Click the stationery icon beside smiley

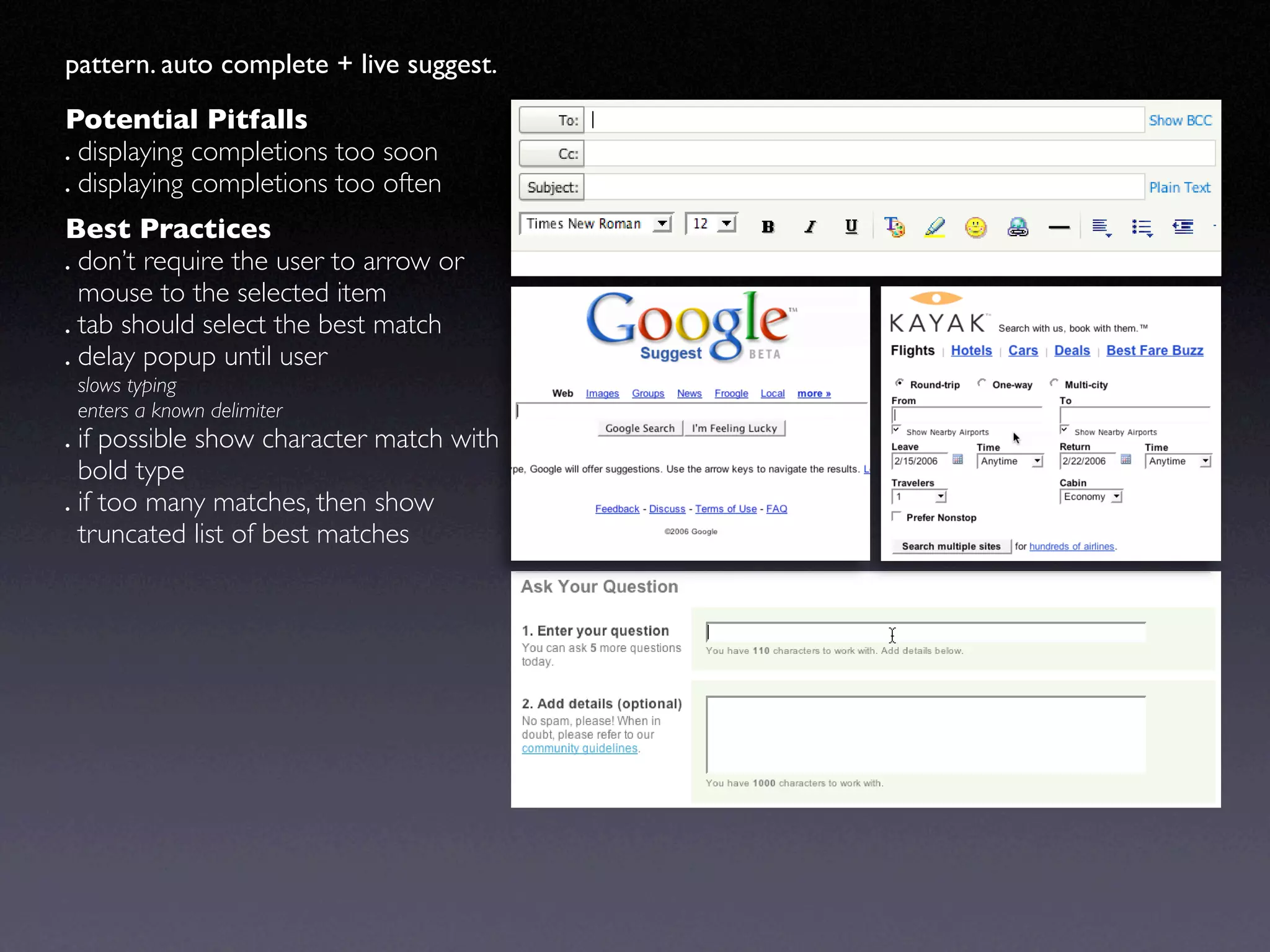[x=1018, y=227]
